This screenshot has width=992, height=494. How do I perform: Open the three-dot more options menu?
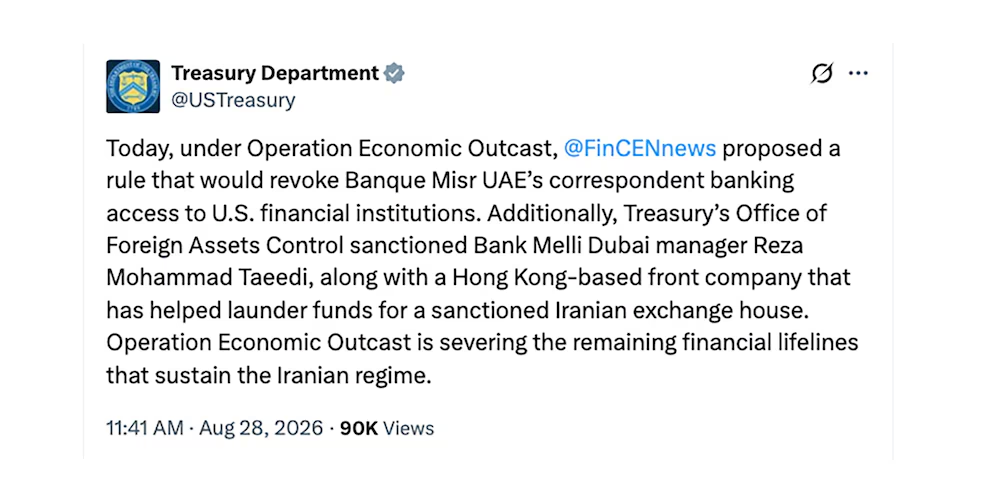858,73
